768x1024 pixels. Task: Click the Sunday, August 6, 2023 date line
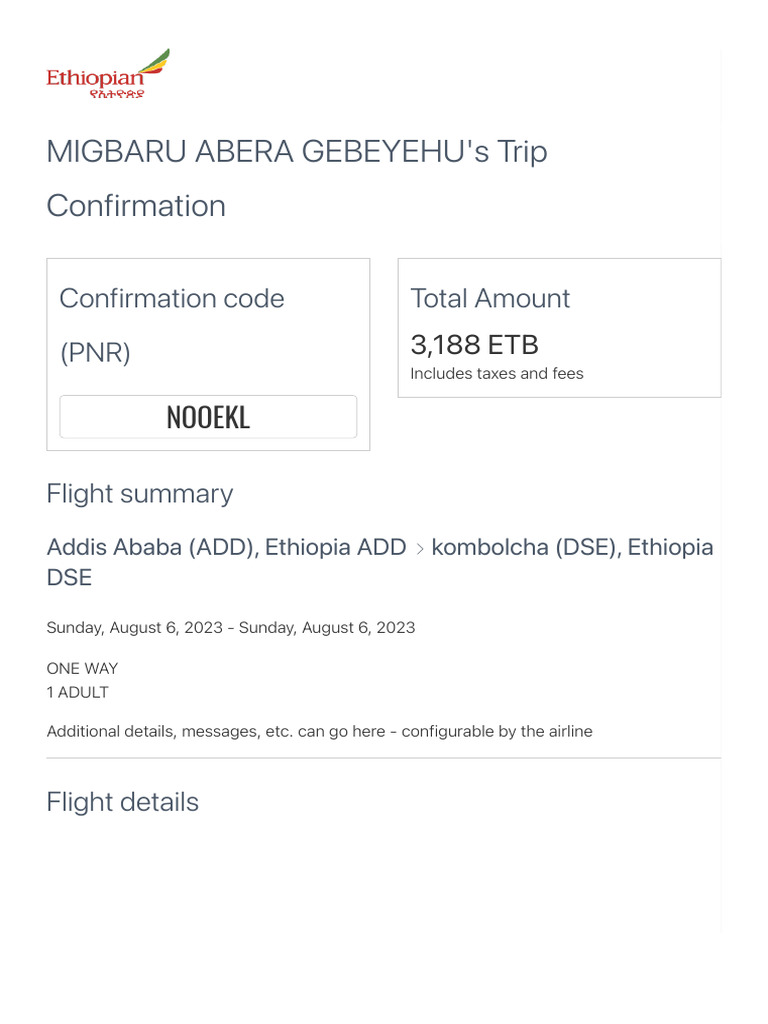(230, 628)
